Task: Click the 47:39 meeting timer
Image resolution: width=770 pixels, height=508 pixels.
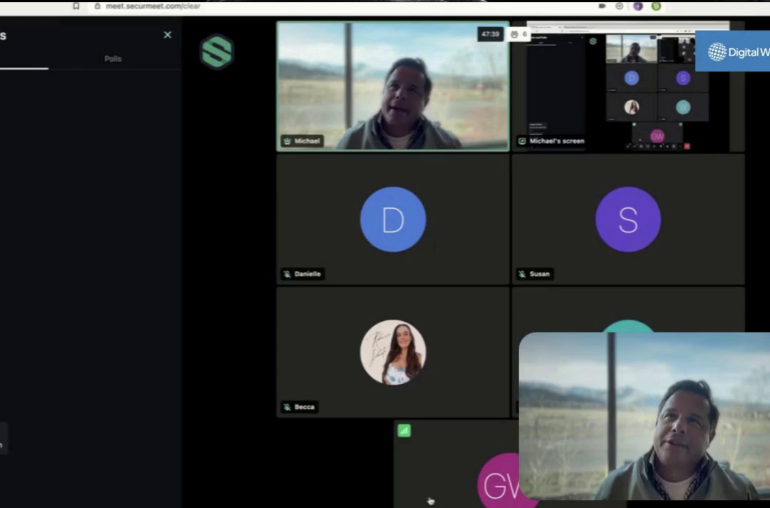Action: pos(490,34)
